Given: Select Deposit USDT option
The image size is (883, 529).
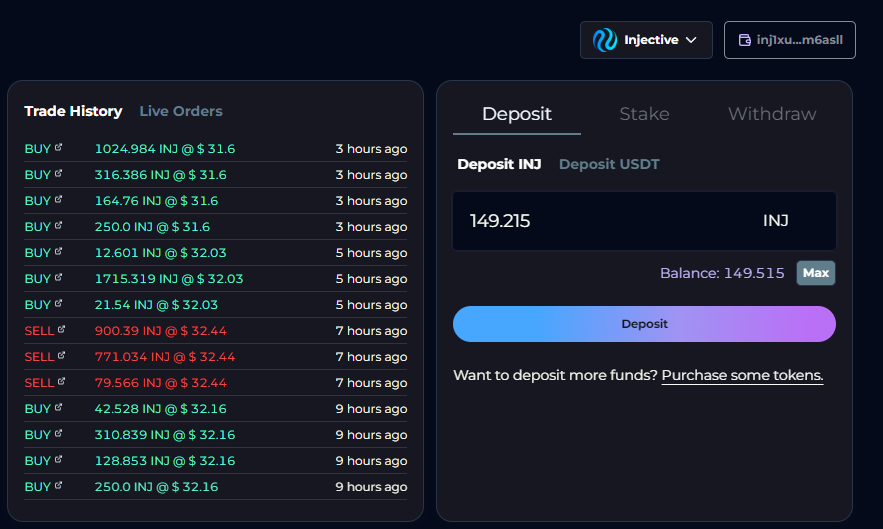Looking at the screenshot, I should 609,164.
